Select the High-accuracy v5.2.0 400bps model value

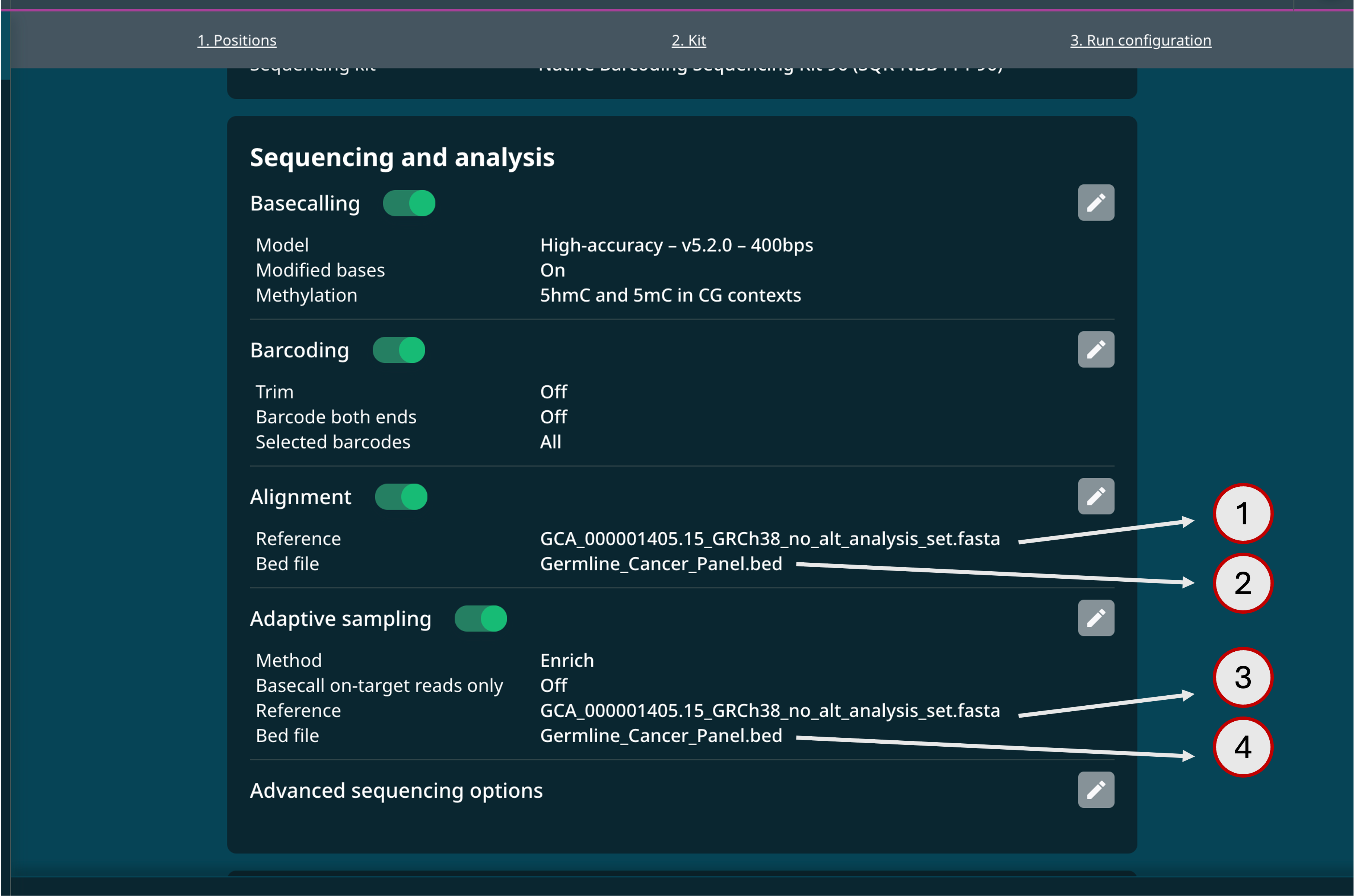click(676, 245)
